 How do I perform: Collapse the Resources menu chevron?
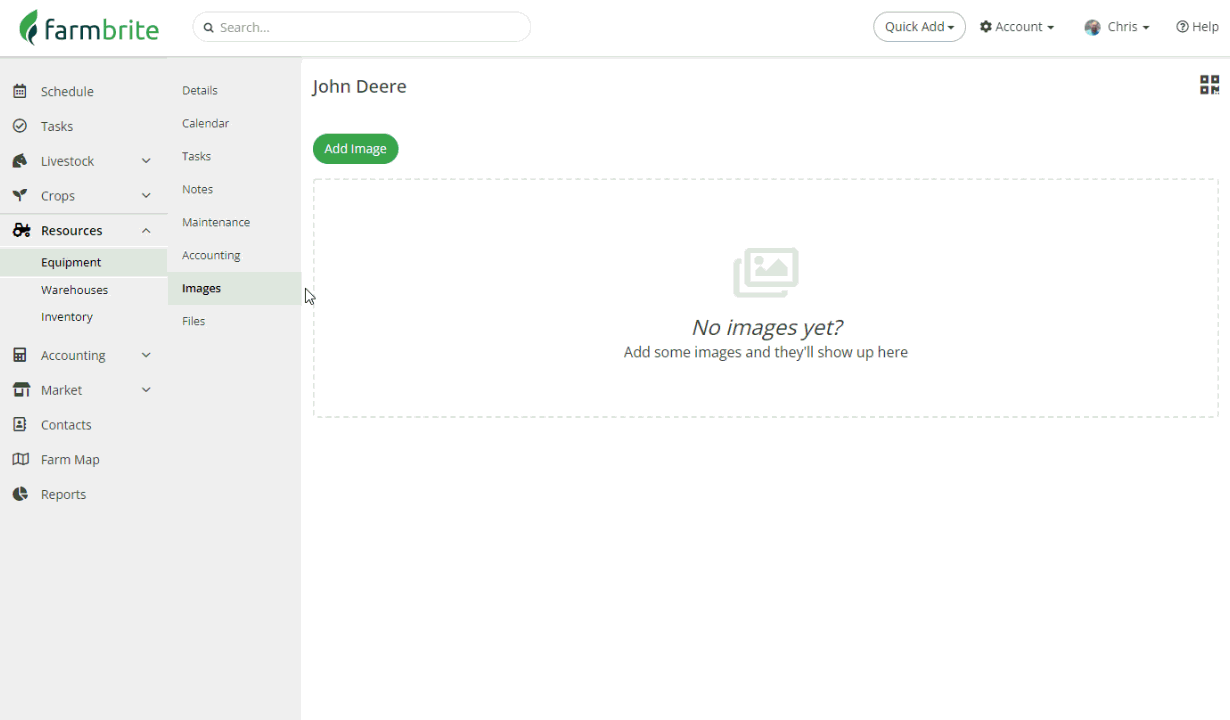click(x=146, y=230)
